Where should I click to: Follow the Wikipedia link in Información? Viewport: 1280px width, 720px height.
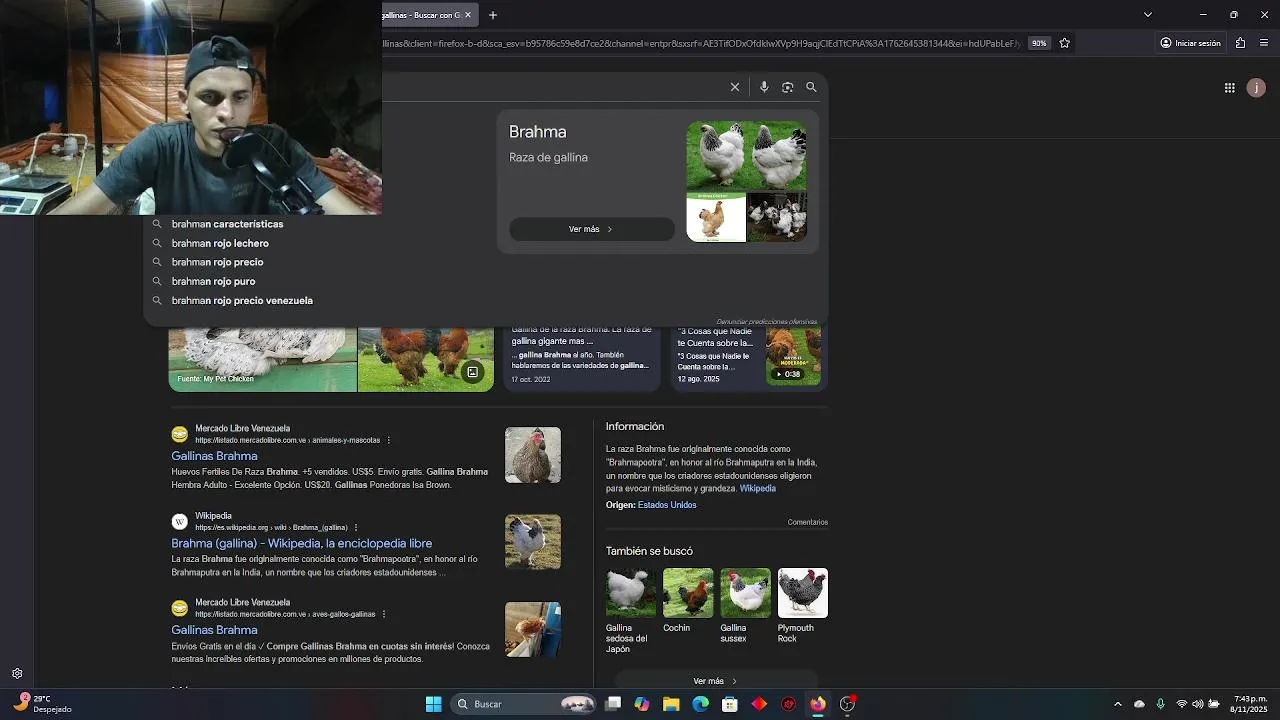coord(757,488)
